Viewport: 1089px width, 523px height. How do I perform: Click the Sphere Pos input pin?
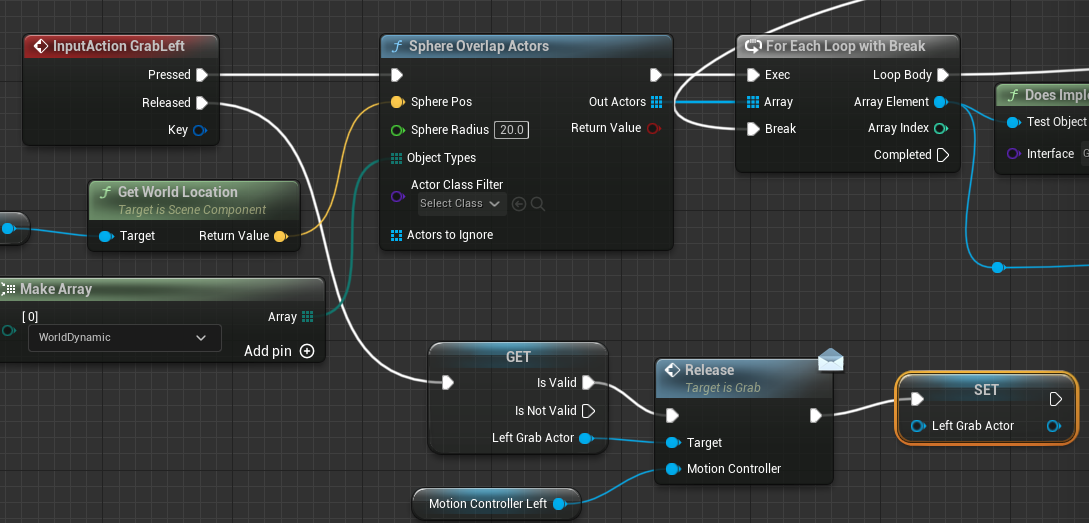[397, 102]
